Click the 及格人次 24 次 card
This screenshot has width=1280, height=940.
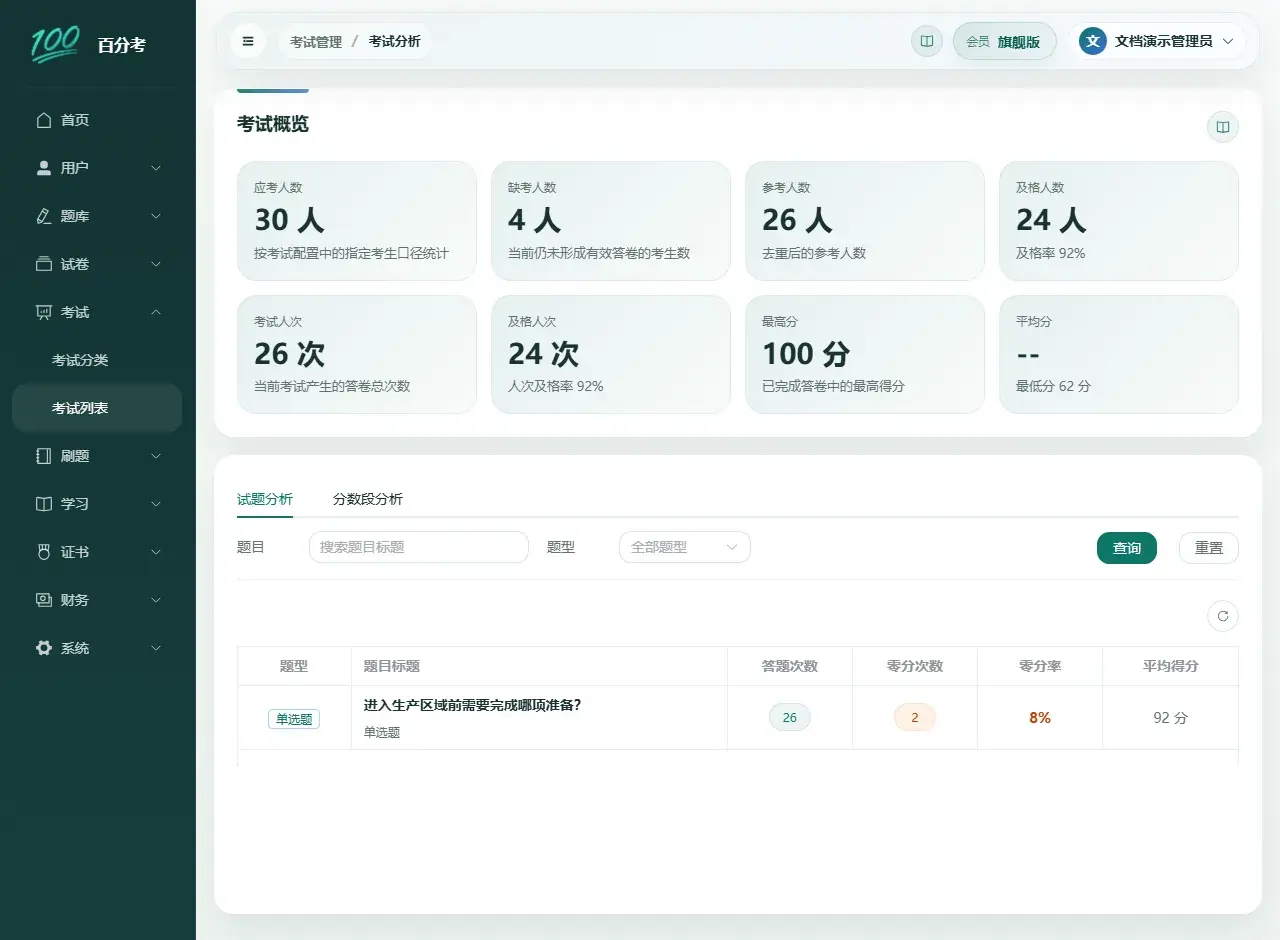(611, 354)
